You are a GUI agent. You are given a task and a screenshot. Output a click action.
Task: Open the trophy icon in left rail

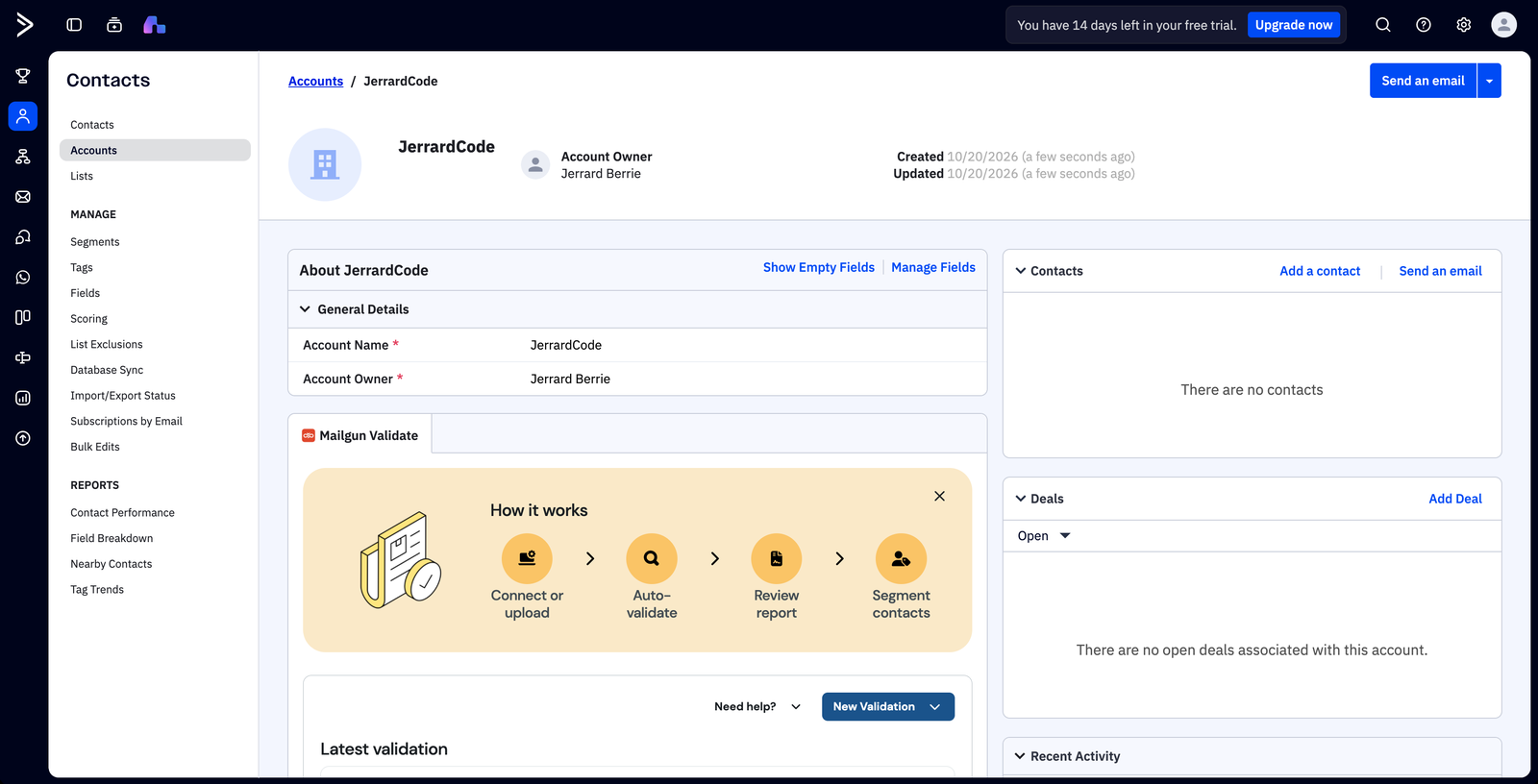click(23, 76)
